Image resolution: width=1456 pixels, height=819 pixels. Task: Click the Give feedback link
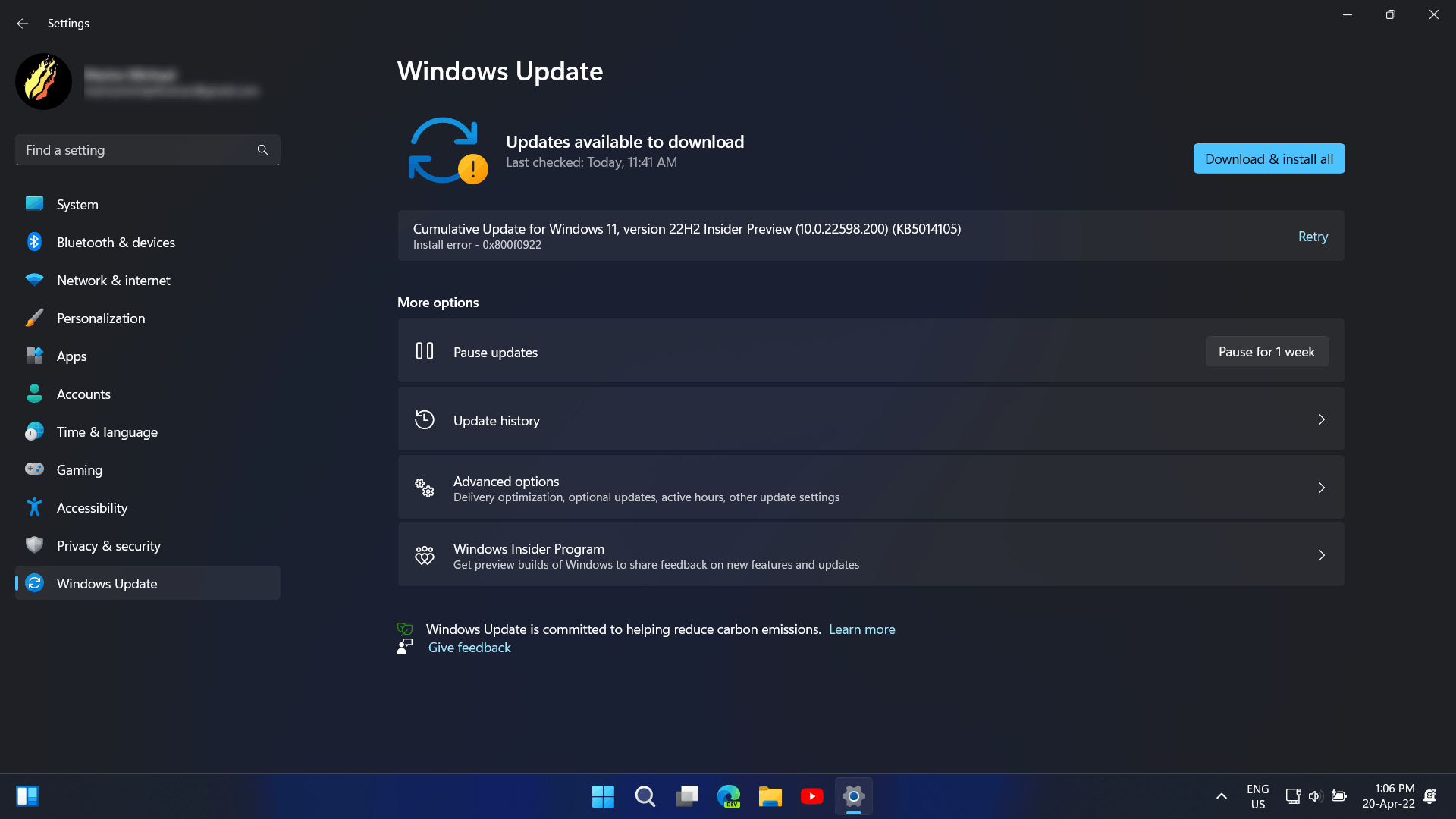tap(469, 648)
